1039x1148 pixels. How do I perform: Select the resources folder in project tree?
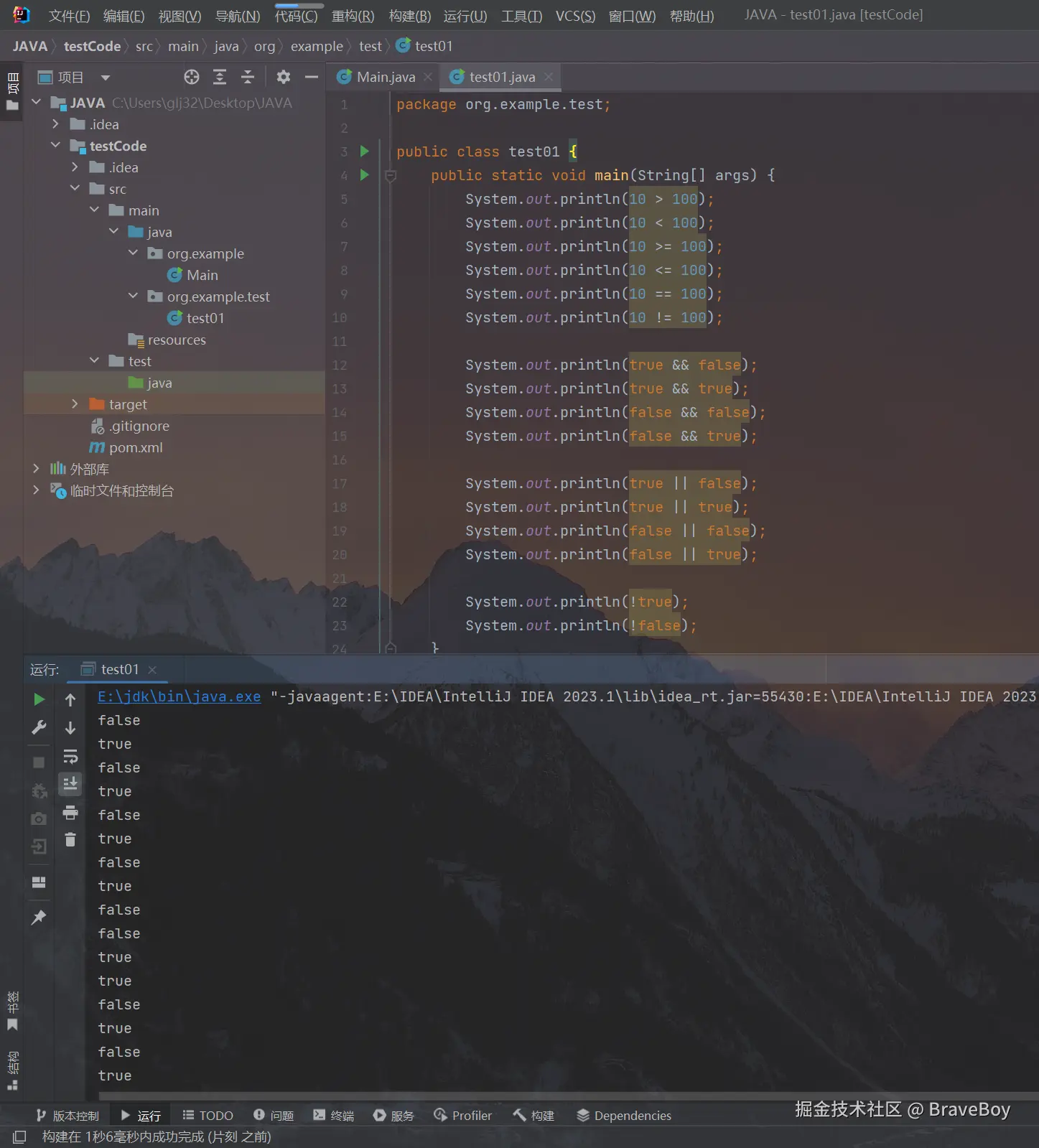pos(167,340)
